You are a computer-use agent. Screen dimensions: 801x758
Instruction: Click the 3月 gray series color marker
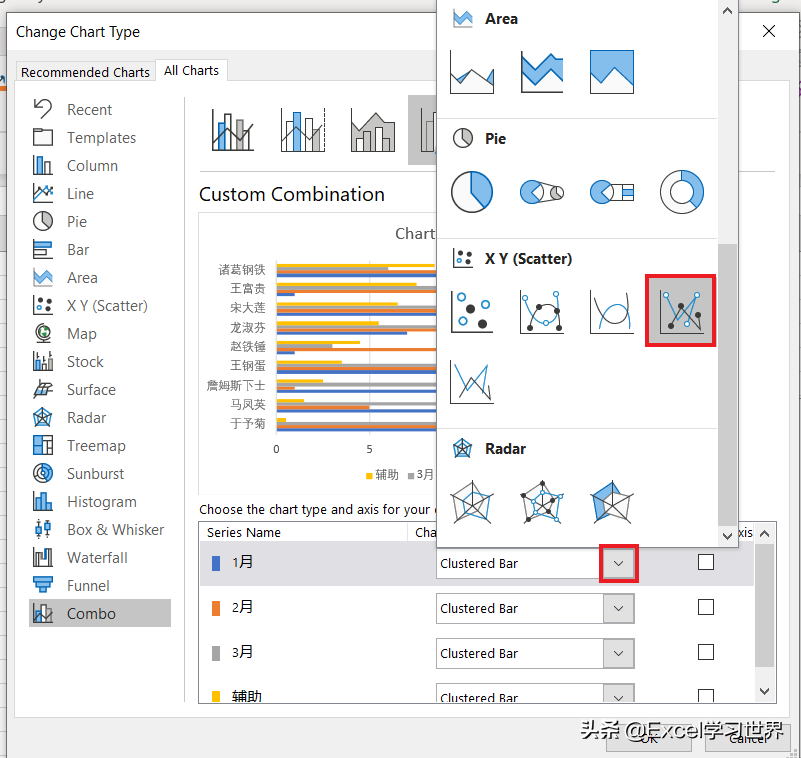(216, 653)
